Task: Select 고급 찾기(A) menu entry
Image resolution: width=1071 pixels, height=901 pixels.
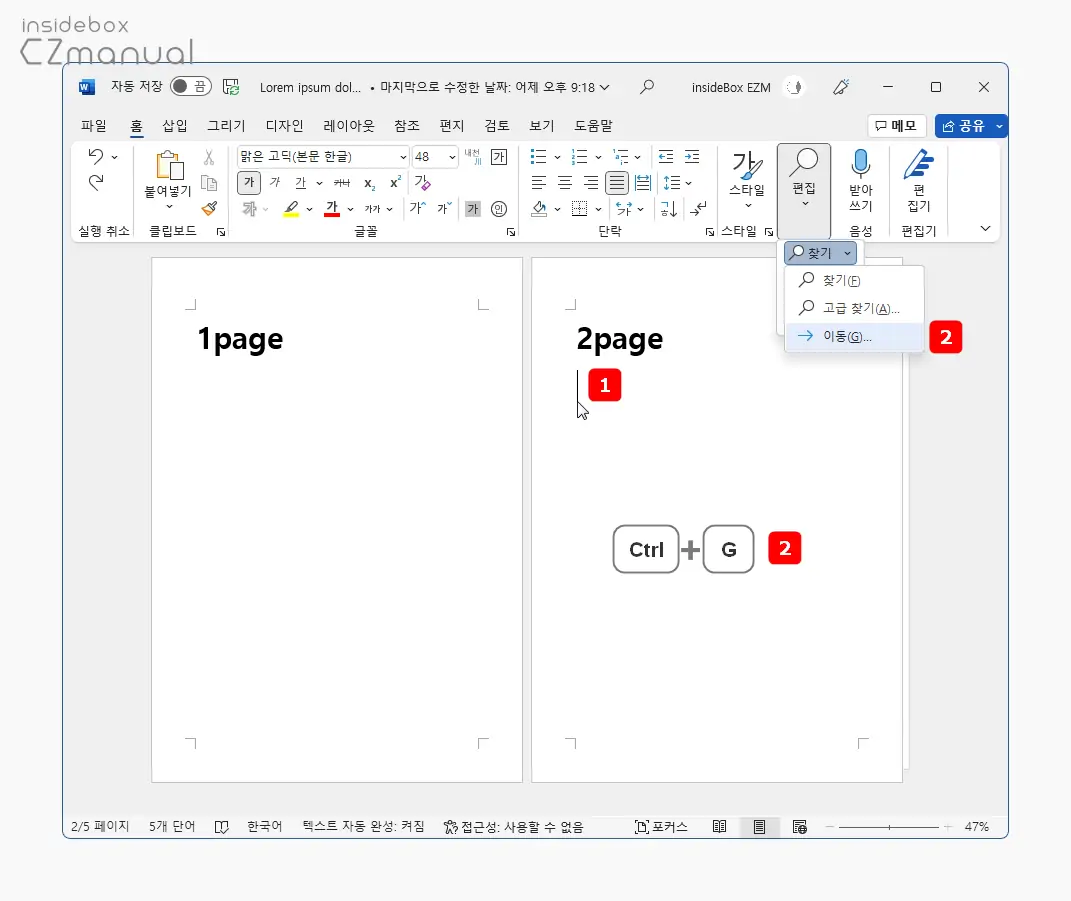Action: pos(854,308)
